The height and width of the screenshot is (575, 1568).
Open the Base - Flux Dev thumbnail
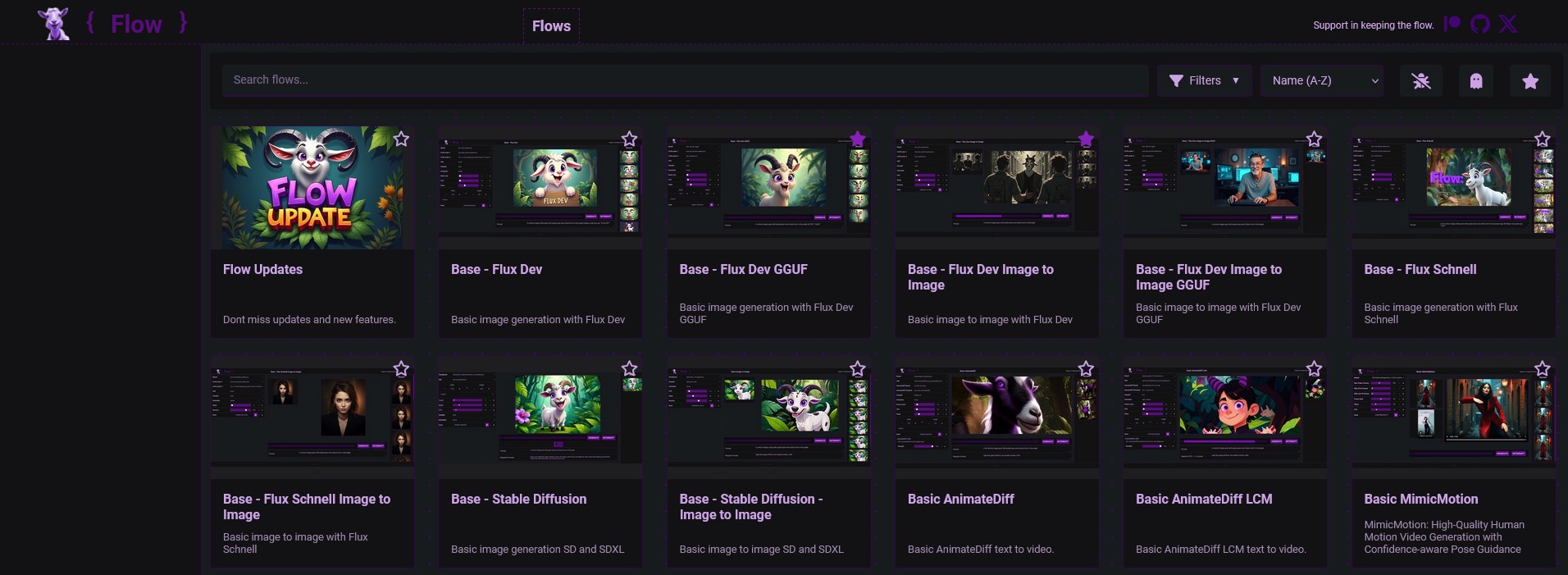(x=540, y=187)
